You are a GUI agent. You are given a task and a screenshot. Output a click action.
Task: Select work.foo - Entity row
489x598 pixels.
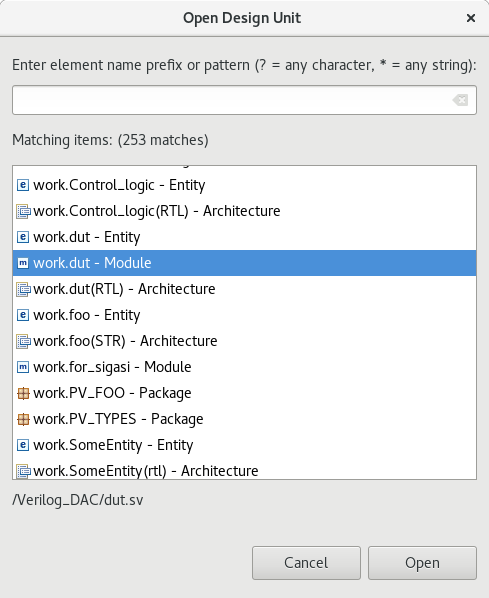coord(244,315)
